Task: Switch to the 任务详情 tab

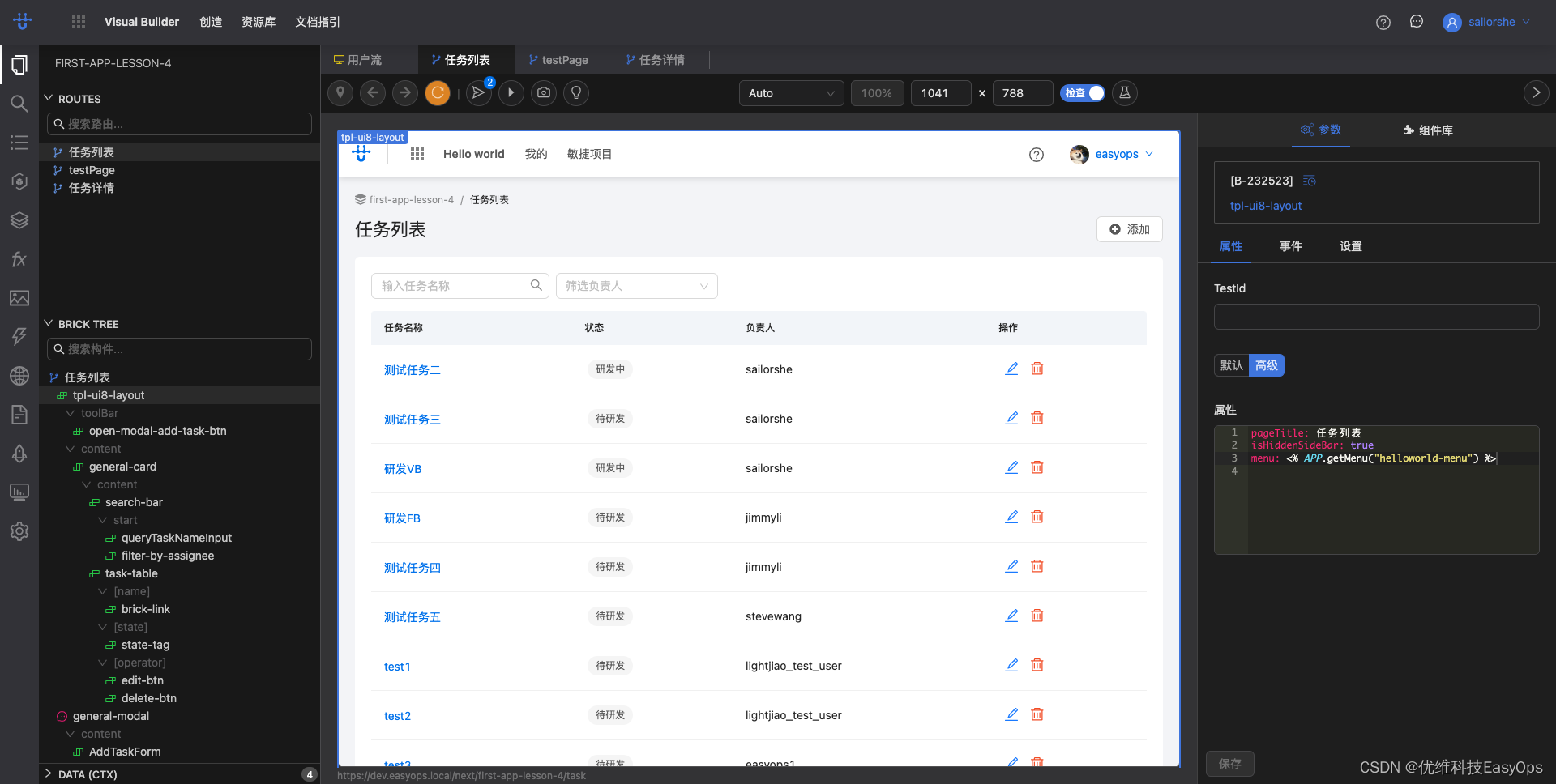Action: pos(656,60)
